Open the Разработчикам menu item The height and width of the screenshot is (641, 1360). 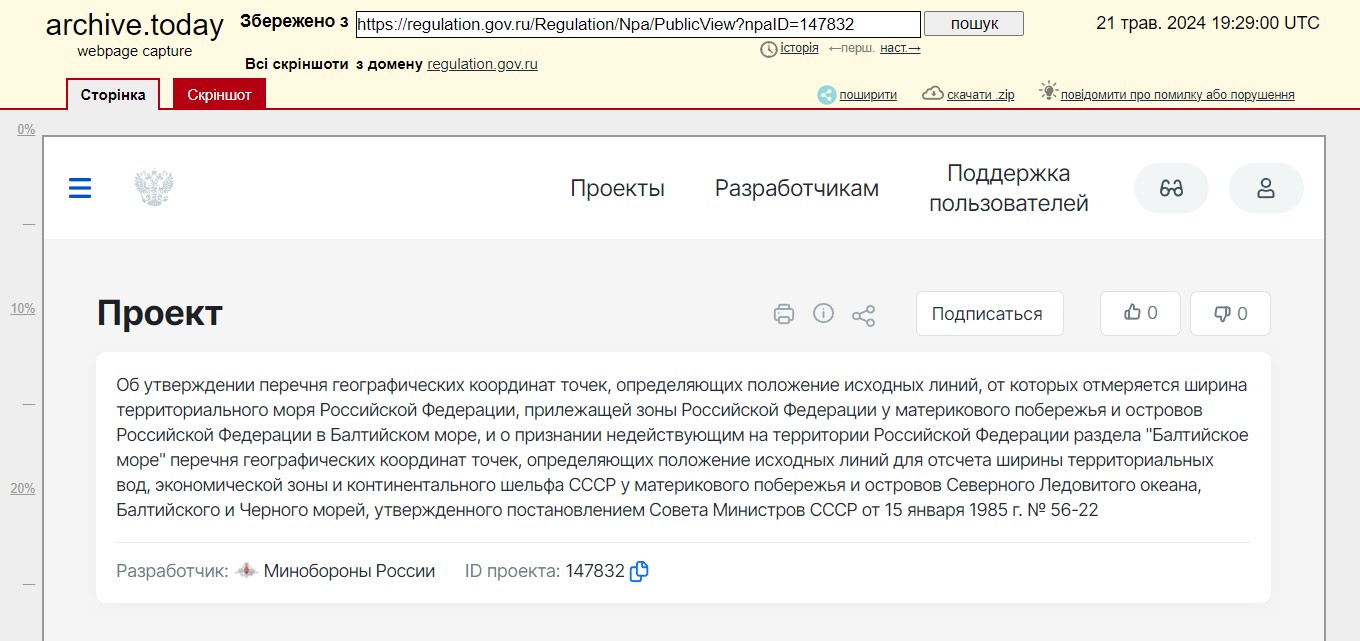click(796, 188)
